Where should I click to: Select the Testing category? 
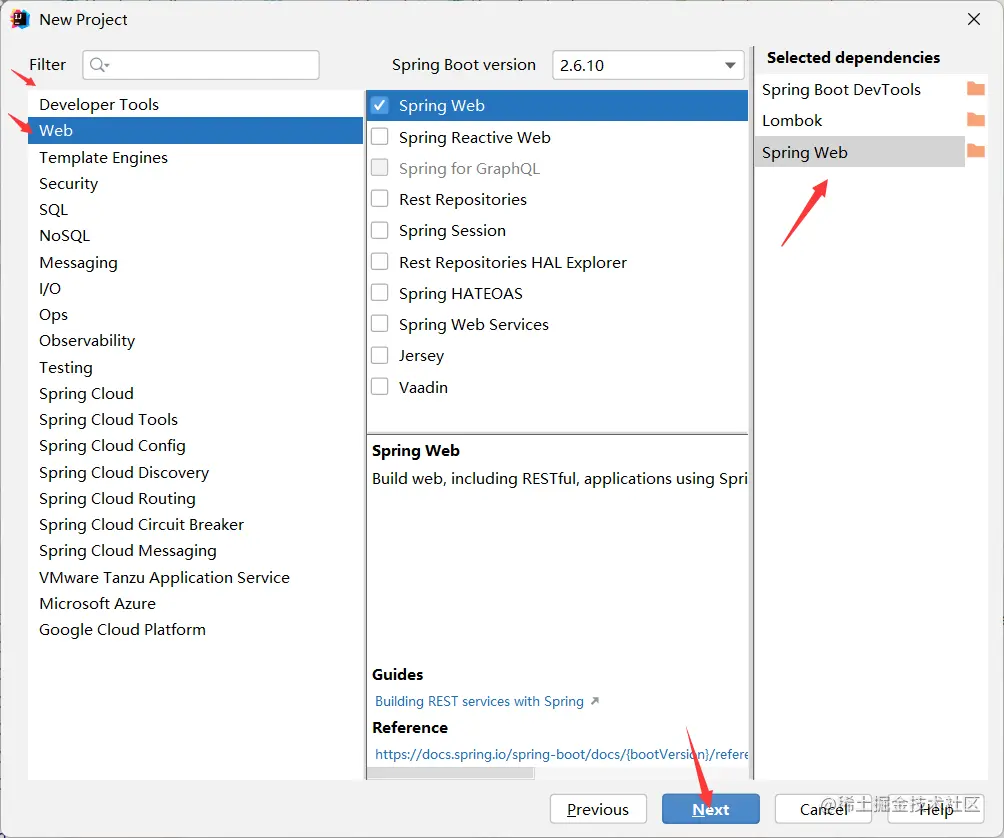pos(195,367)
